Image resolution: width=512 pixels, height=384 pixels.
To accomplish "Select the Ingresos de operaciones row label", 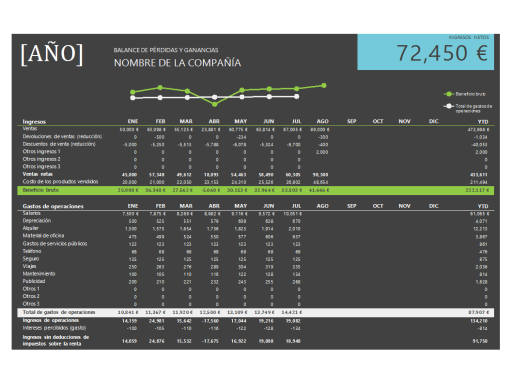I will (51, 320).
